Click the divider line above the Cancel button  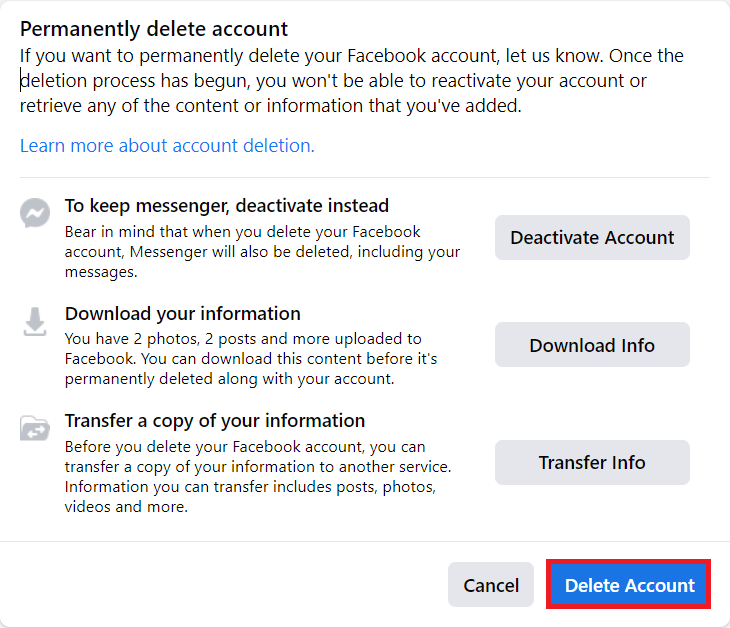coord(365,542)
